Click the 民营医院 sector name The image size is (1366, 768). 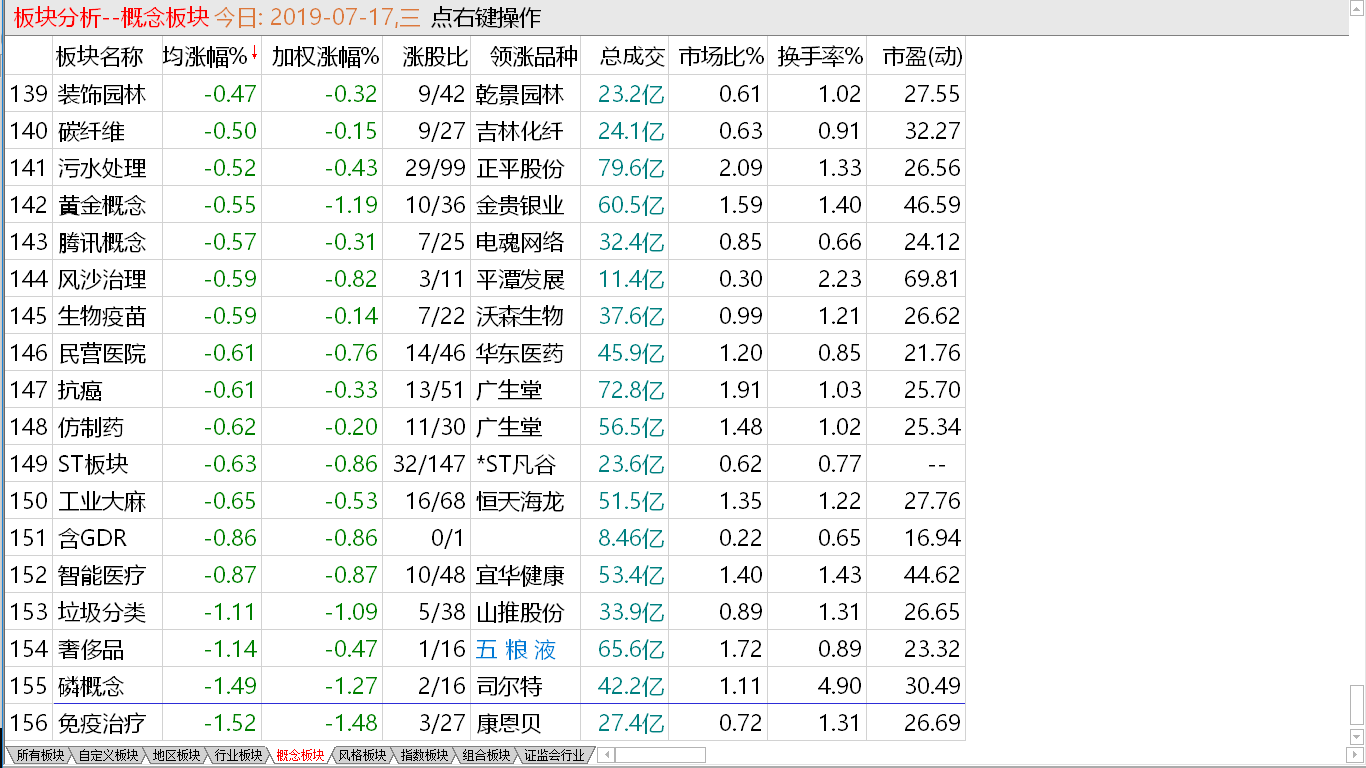tap(102, 353)
